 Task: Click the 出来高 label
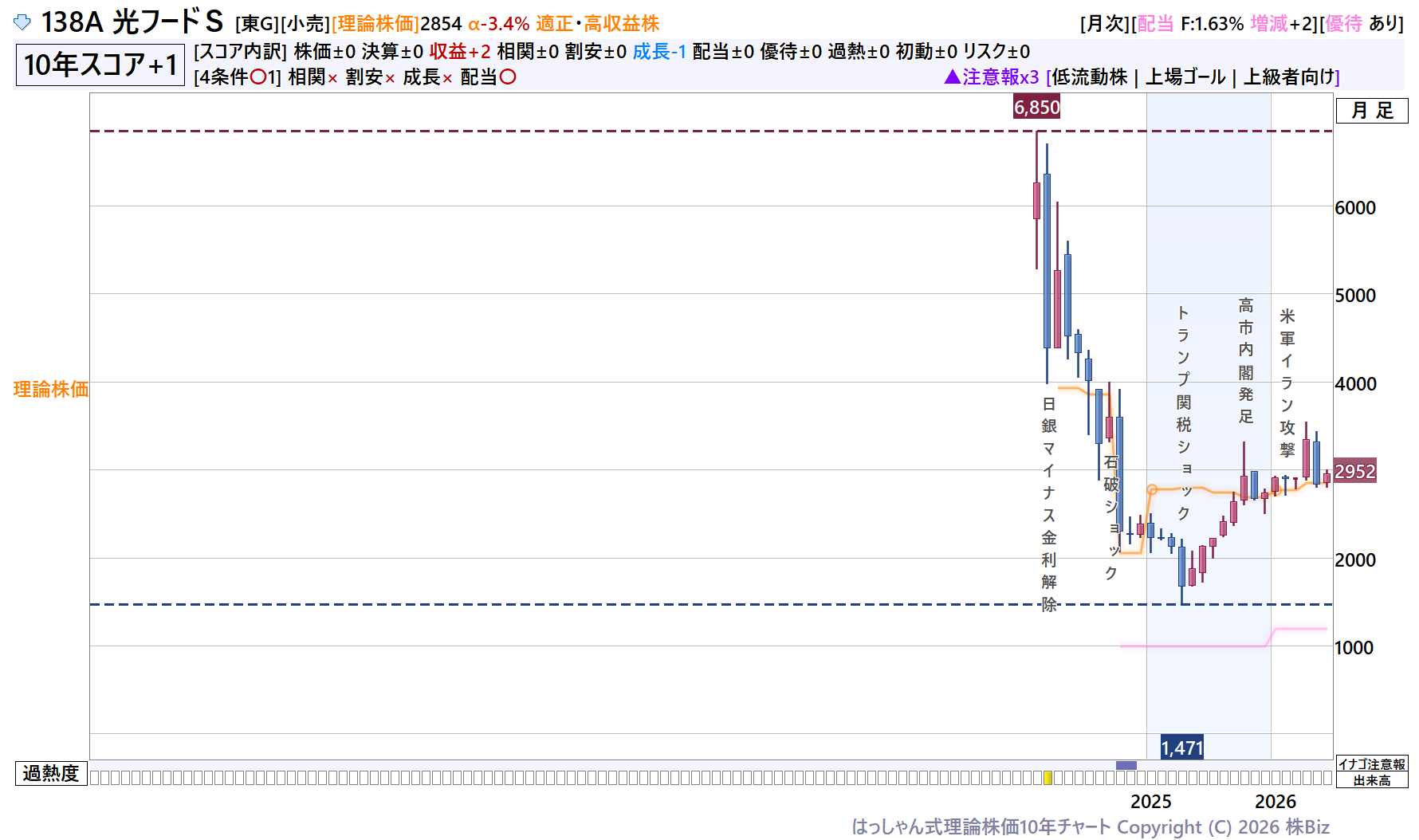1372,780
